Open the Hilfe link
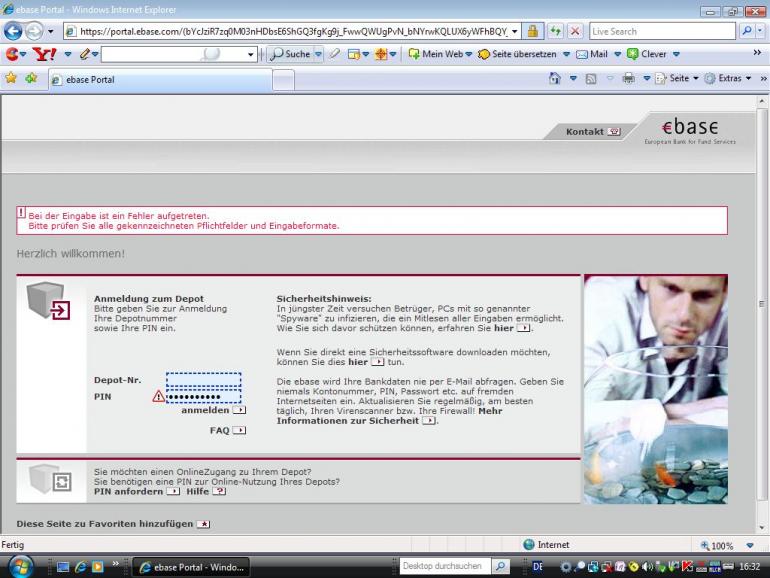Screen dimensions: 770x578 206,492
